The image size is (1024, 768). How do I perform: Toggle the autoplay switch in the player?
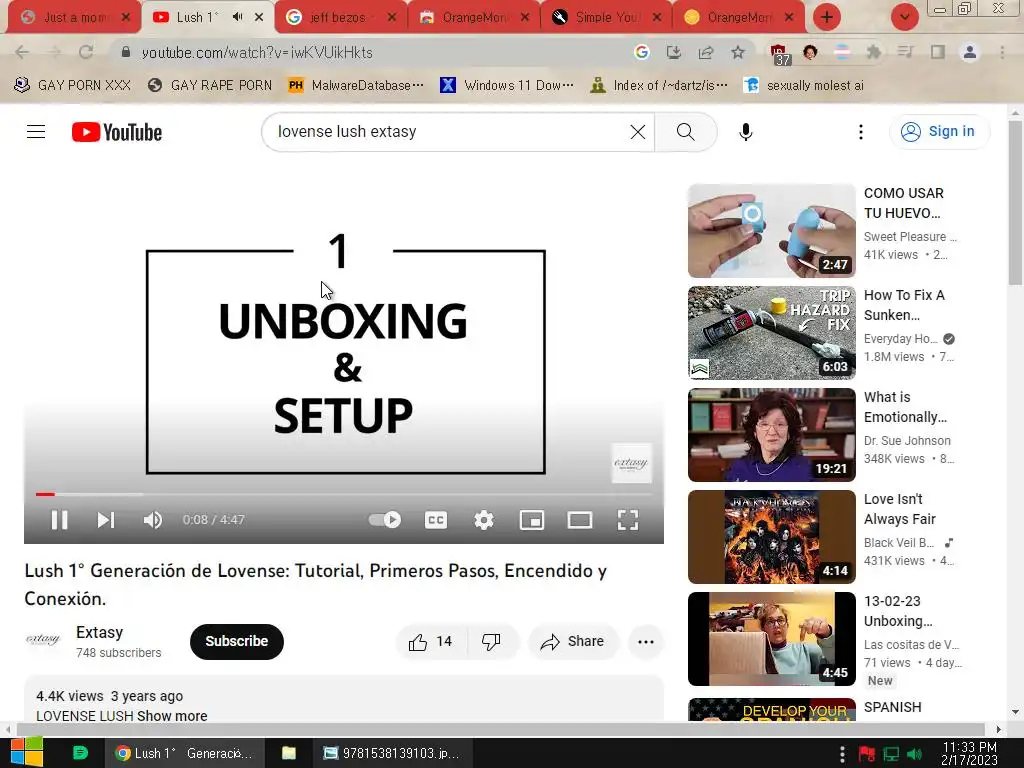point(385,520)
